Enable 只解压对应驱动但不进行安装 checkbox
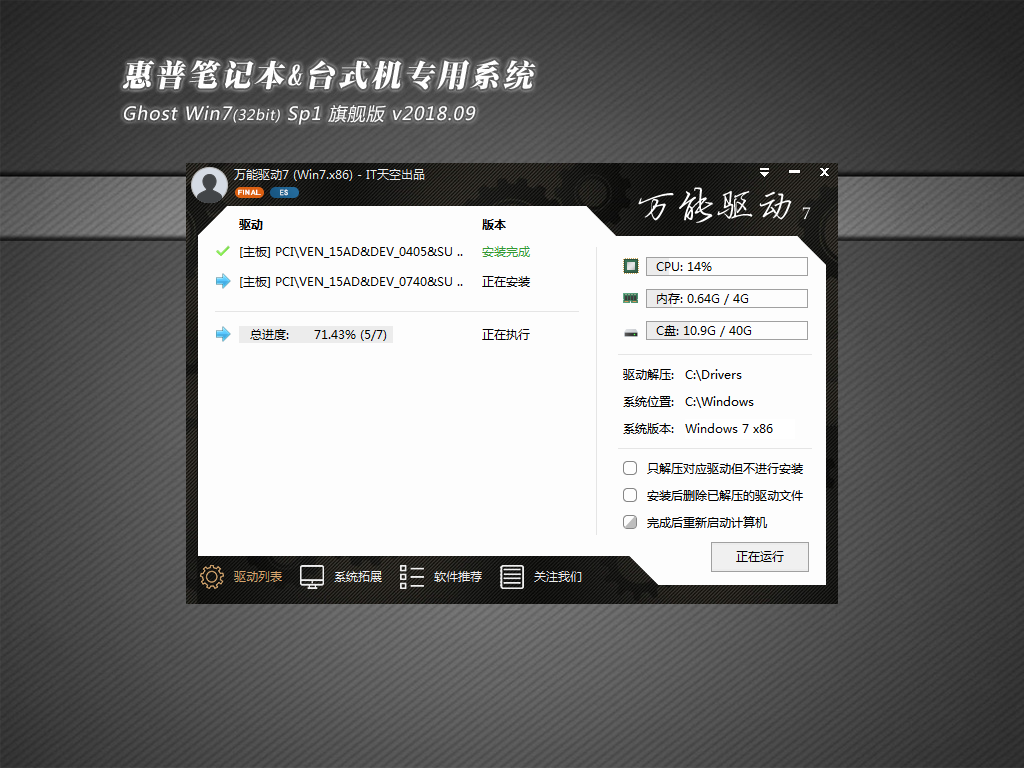1024x768 pixels. tap(630, 468)
